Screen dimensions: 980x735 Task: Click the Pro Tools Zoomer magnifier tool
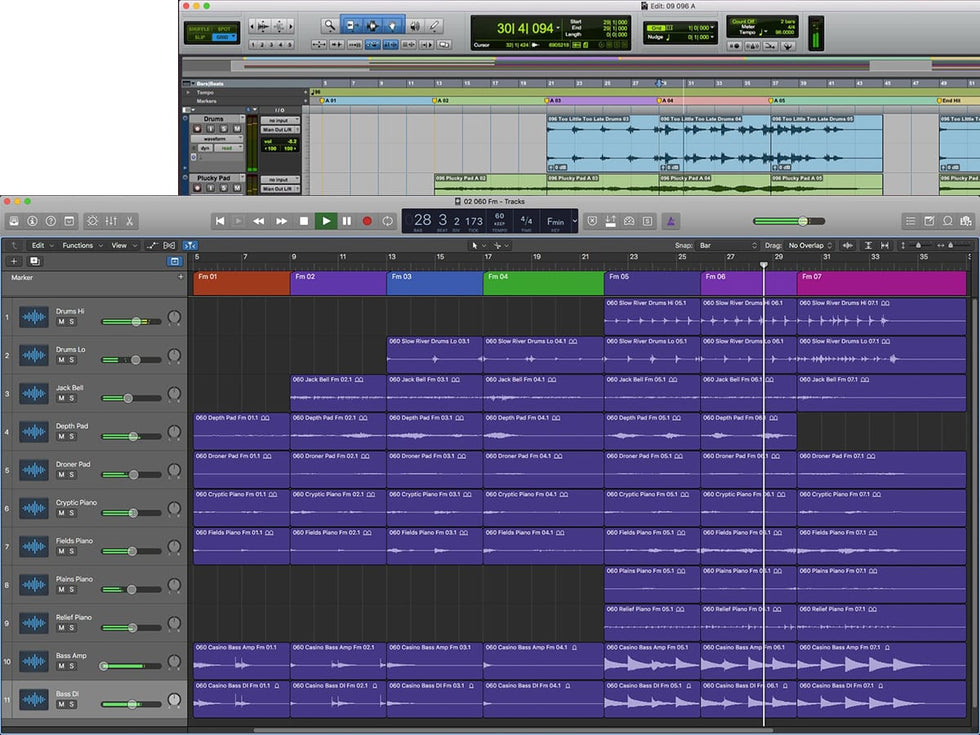[x=329, y=26]
